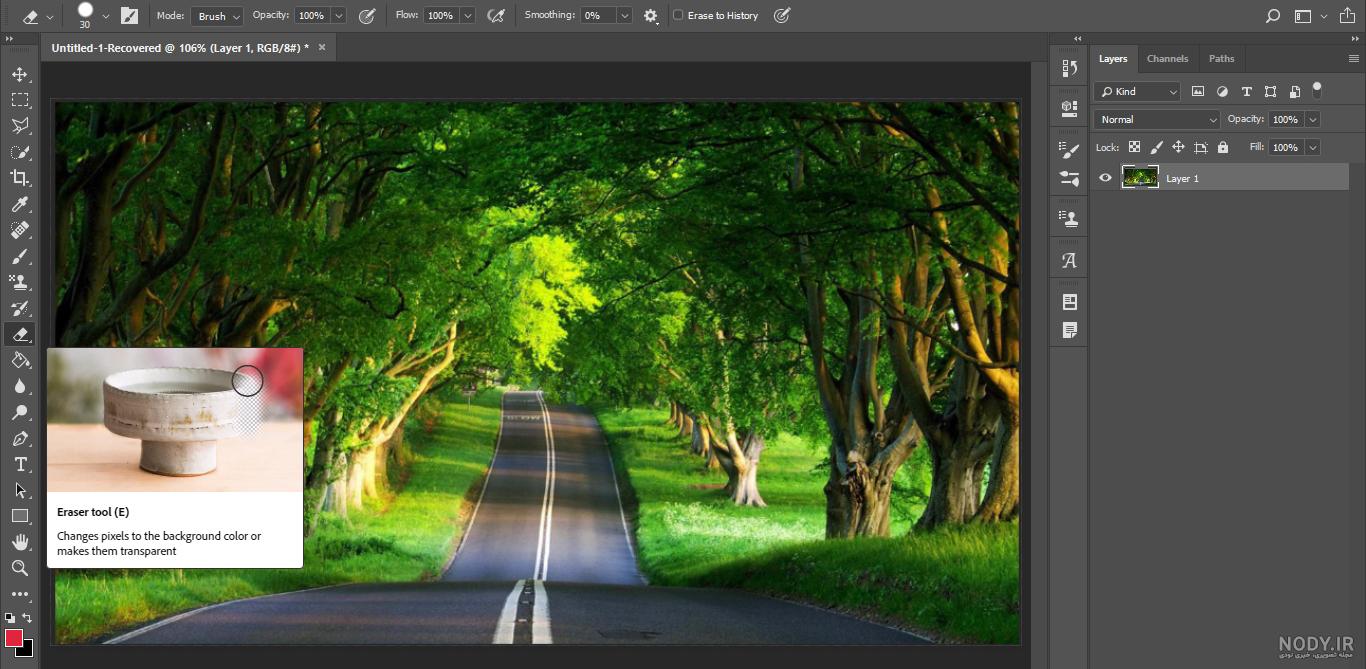Choose the Eyedropper tool
The height and width of the screenshot is (669, 1366).
pyautogui.click(x=20, y=204)
